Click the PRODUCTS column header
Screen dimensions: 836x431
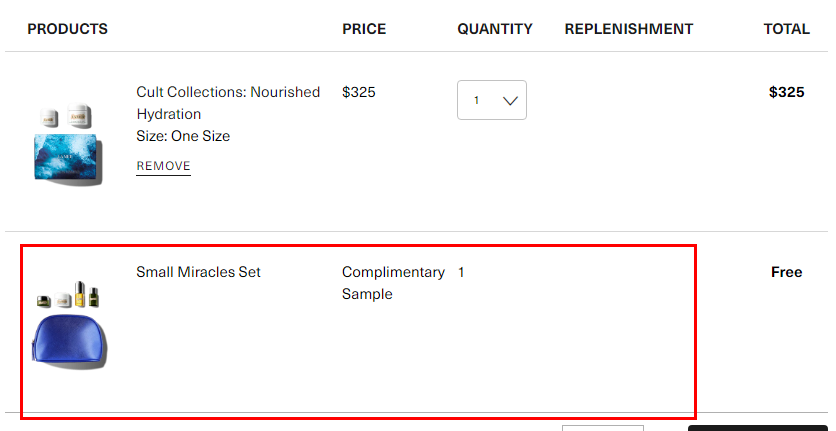[x=67, y=29]
